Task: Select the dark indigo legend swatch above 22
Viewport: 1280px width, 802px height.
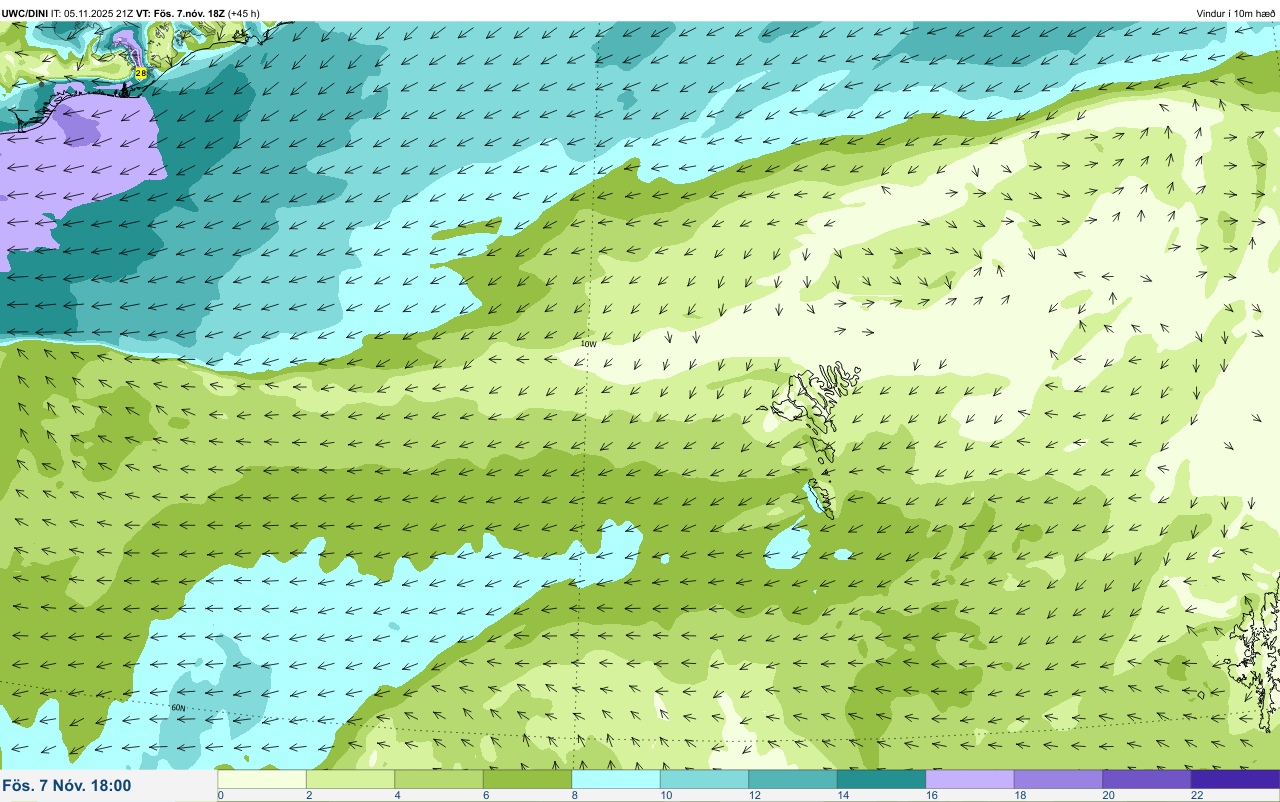Action: (x=1235, y=779)
